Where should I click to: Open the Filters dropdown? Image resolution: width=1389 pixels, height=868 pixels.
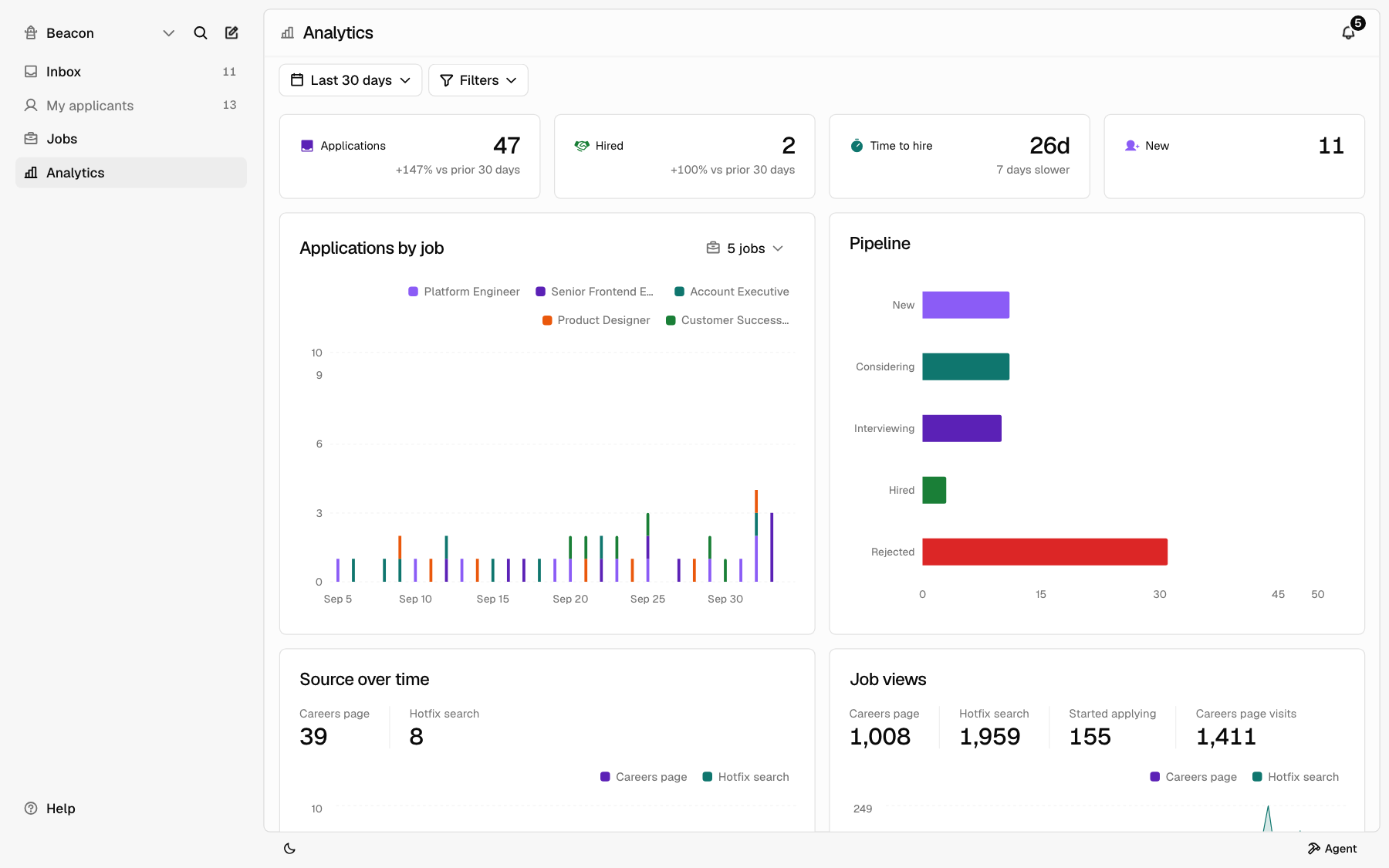tap(478, 80)
